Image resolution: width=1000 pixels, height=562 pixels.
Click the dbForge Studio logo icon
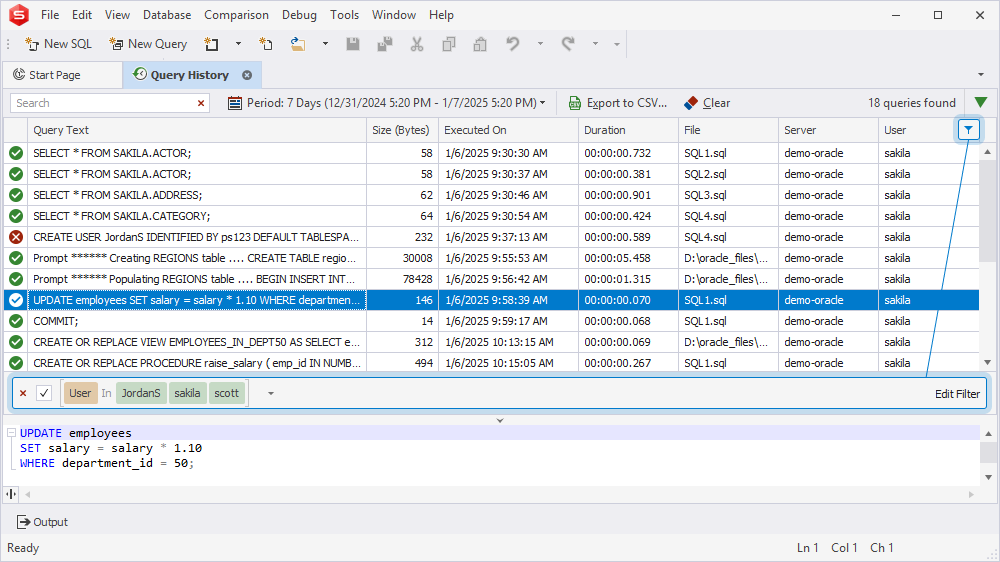[x=18, y=15]
